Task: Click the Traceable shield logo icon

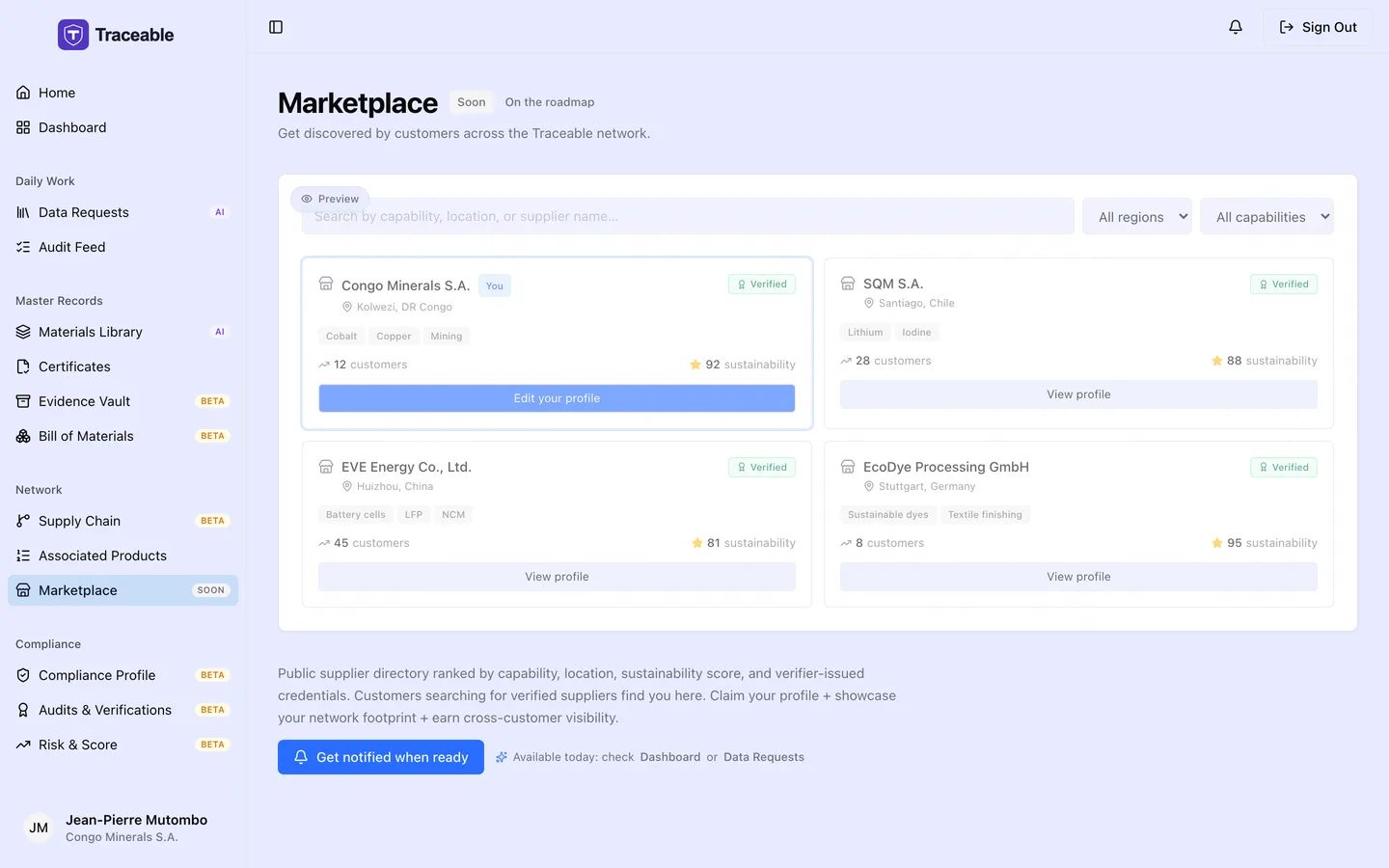Action: [73, 35]
